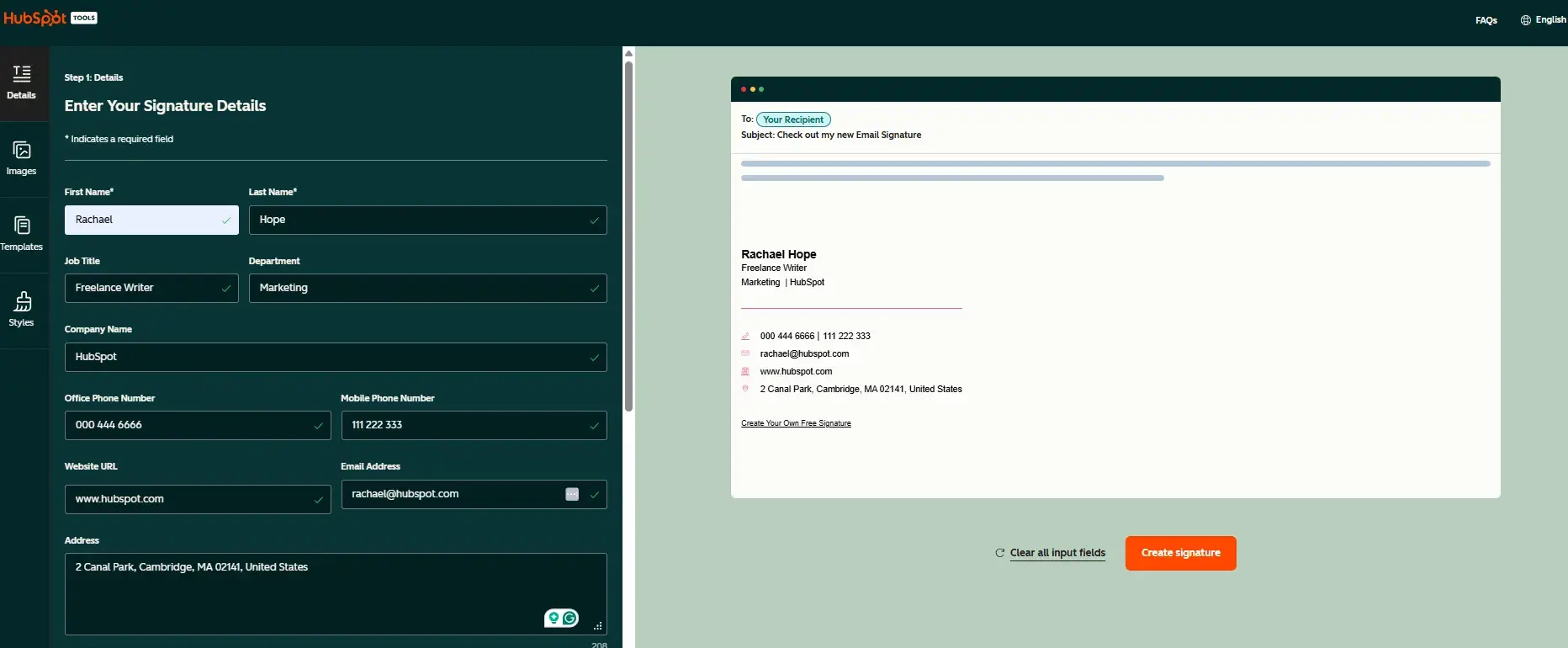Image resolution: width=1568 pixels, height=648 pixels.
Task: Click the Grammarly icon in Address box
Action: pyautogui.click(x=570, y=619)
